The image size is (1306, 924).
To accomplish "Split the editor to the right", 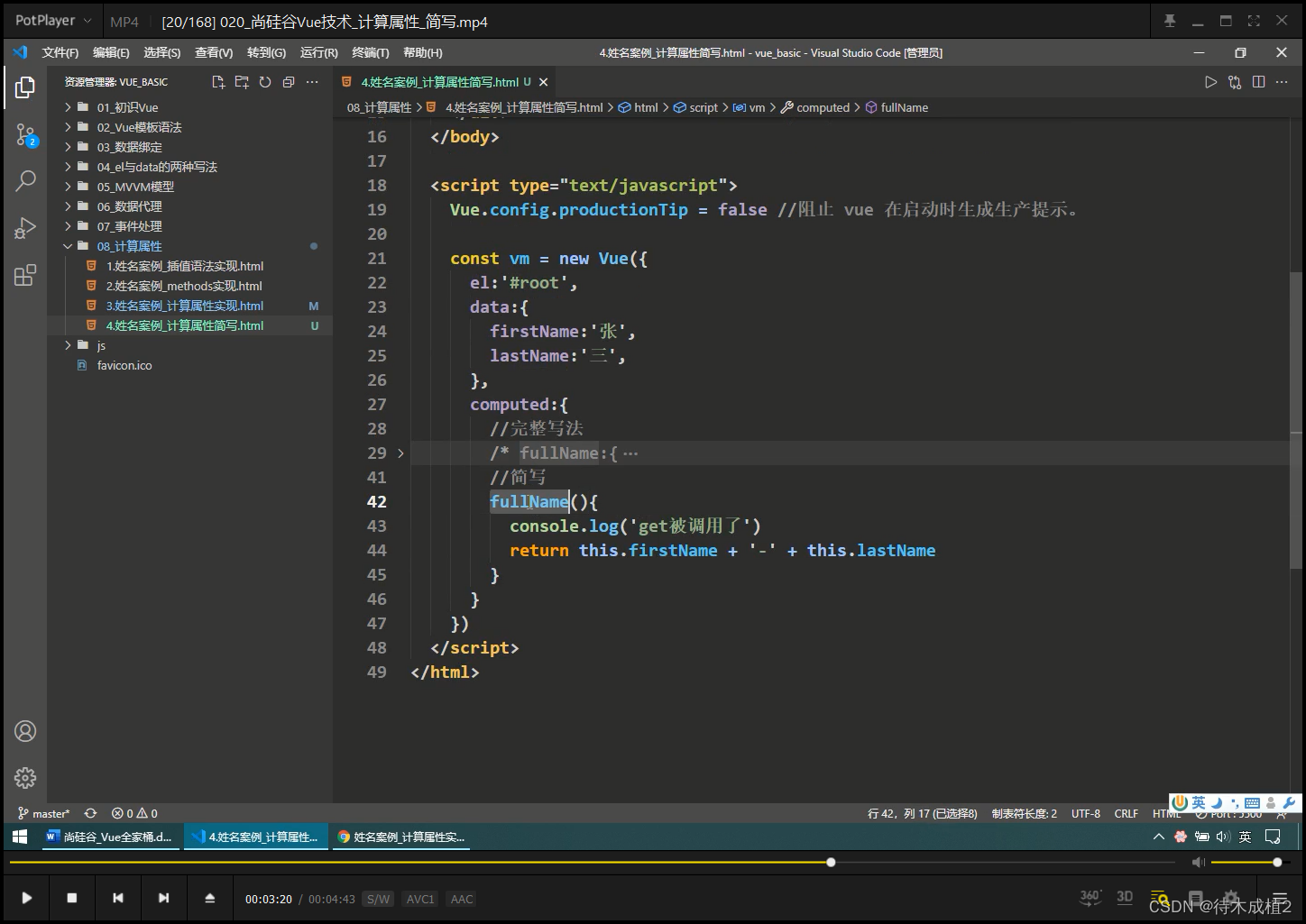I will click(1258, 82).
